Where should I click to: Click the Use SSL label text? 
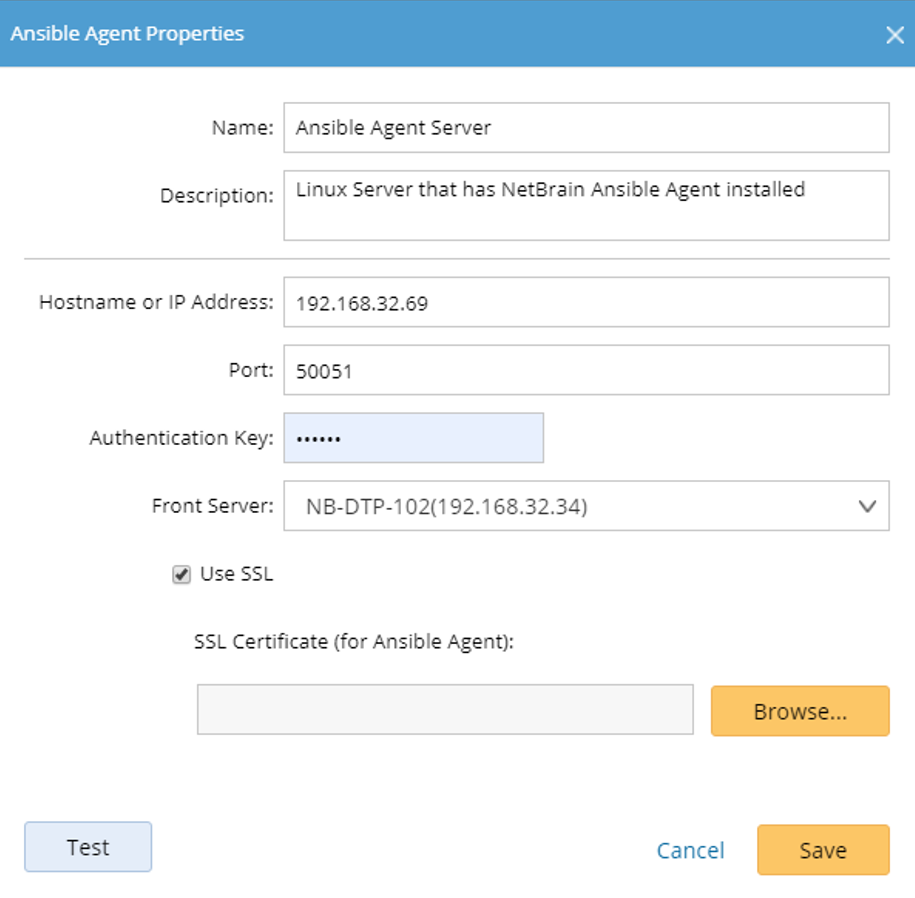pyautogui.click(x=236, y=574)
